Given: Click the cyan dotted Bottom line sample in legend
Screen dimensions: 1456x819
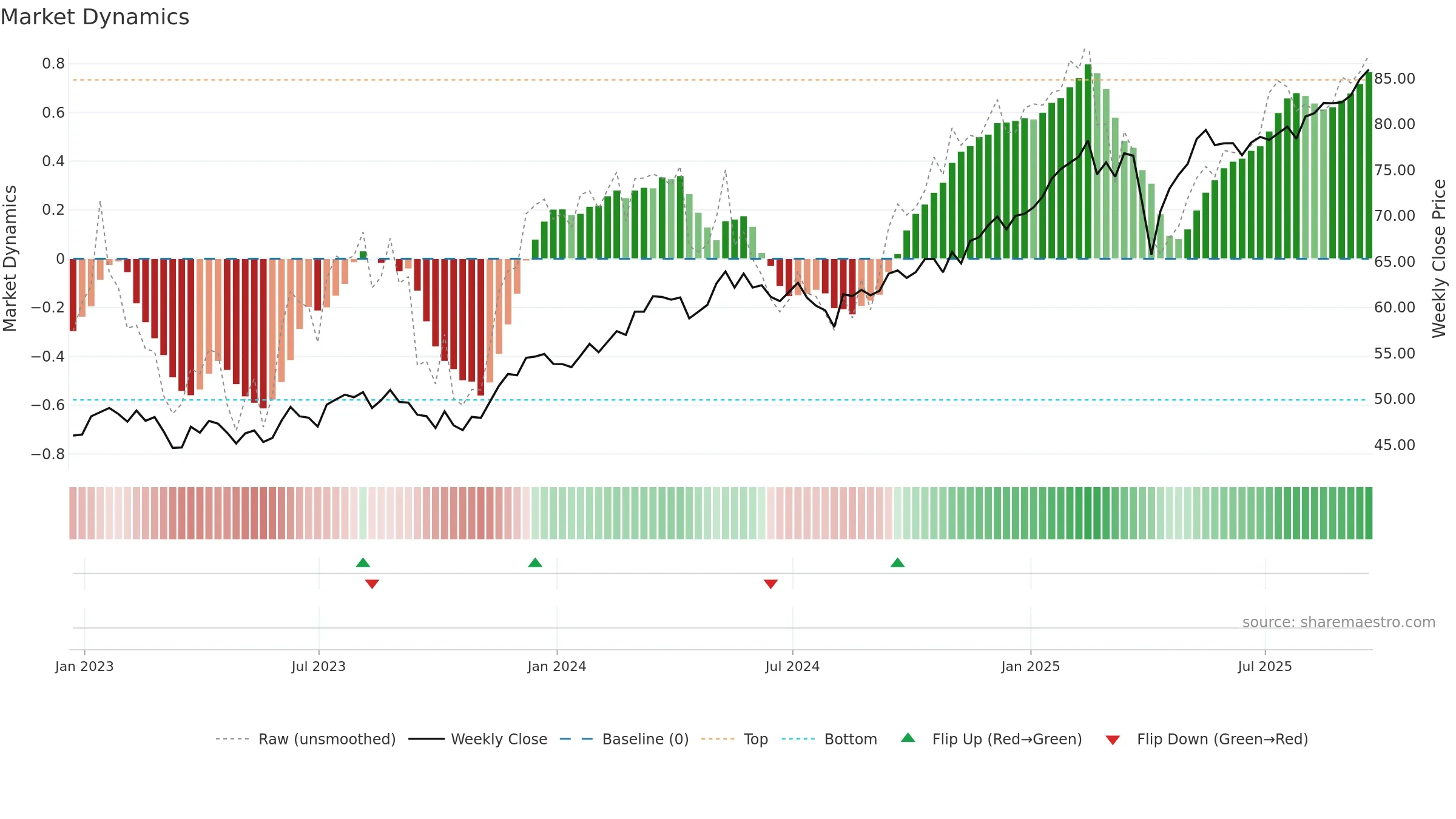Looking at the screenshot, I should [x=798, y=739].
